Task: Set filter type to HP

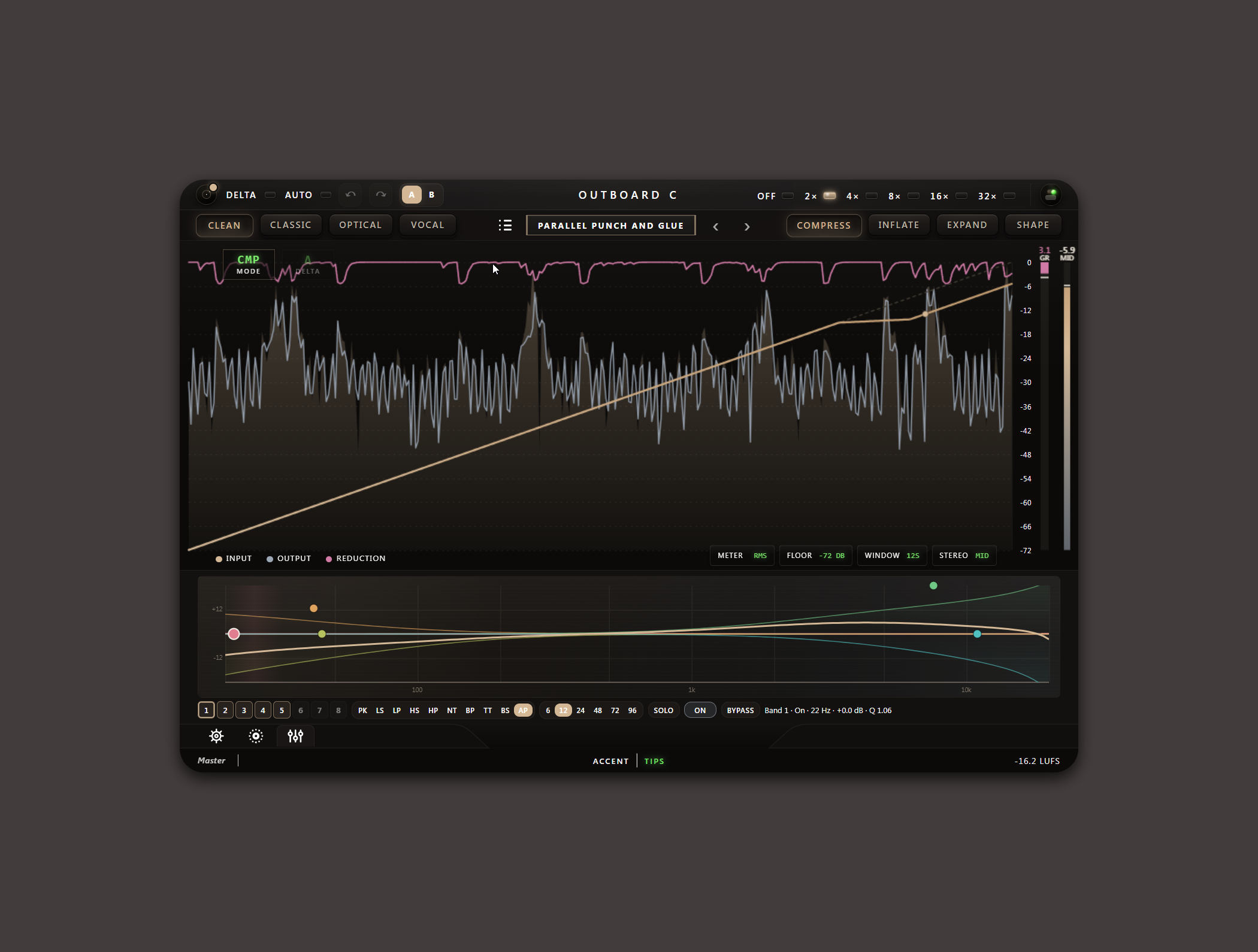Action: click(433, 710)
